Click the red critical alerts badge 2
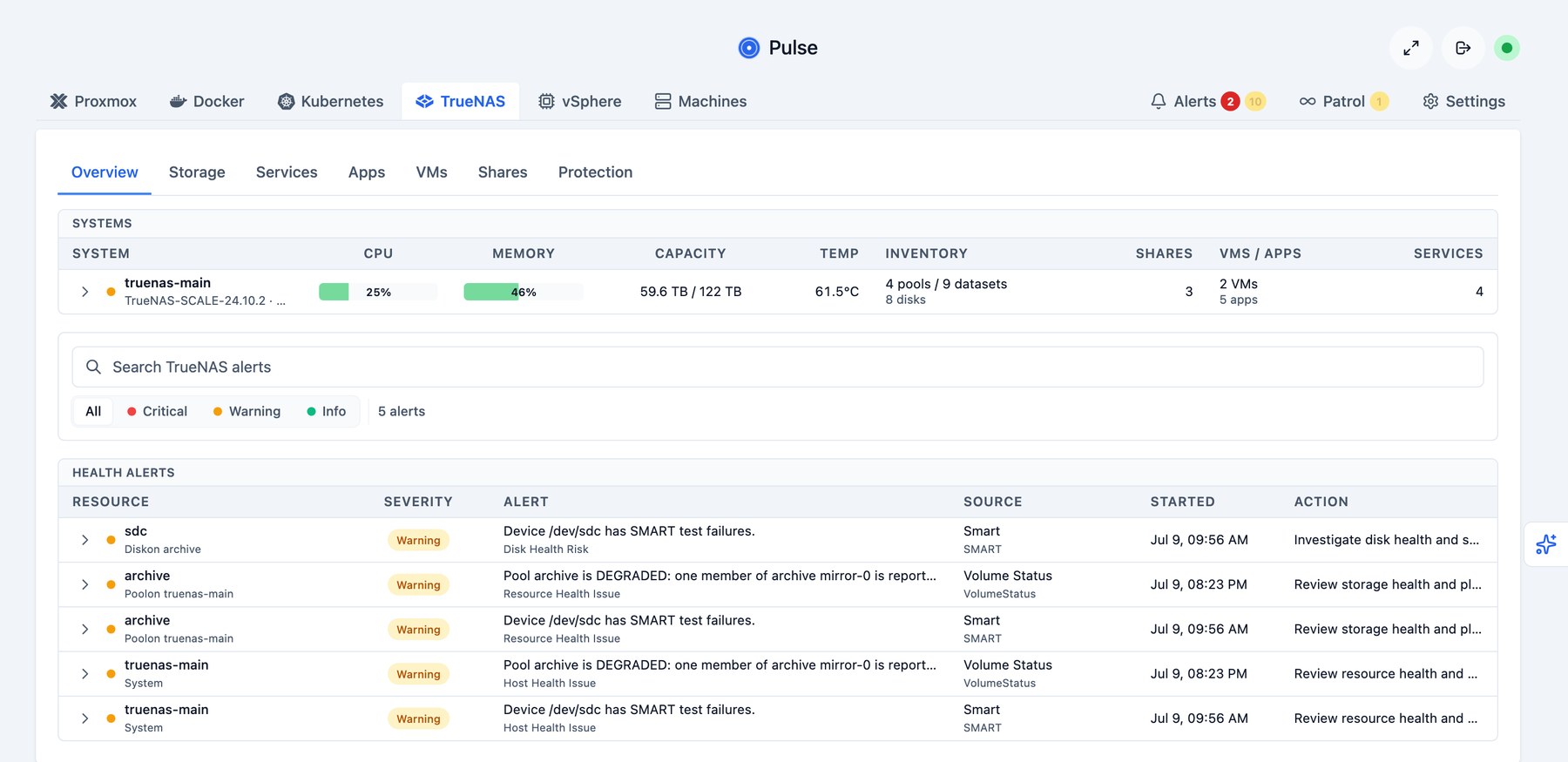 click(1230, 102)
